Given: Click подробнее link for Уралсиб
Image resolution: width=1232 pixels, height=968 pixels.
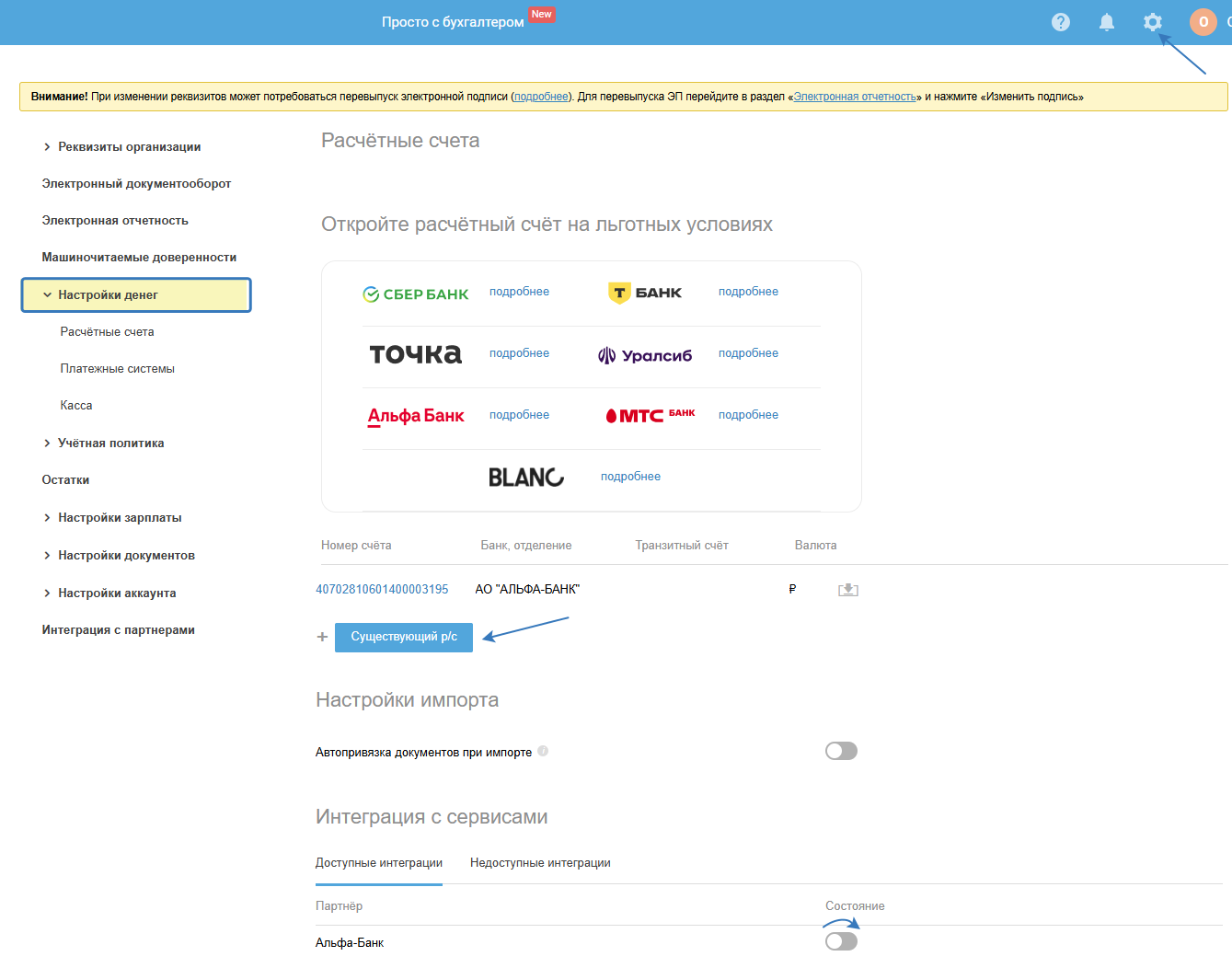Looking at the screenshot, I should pos(748,353).
